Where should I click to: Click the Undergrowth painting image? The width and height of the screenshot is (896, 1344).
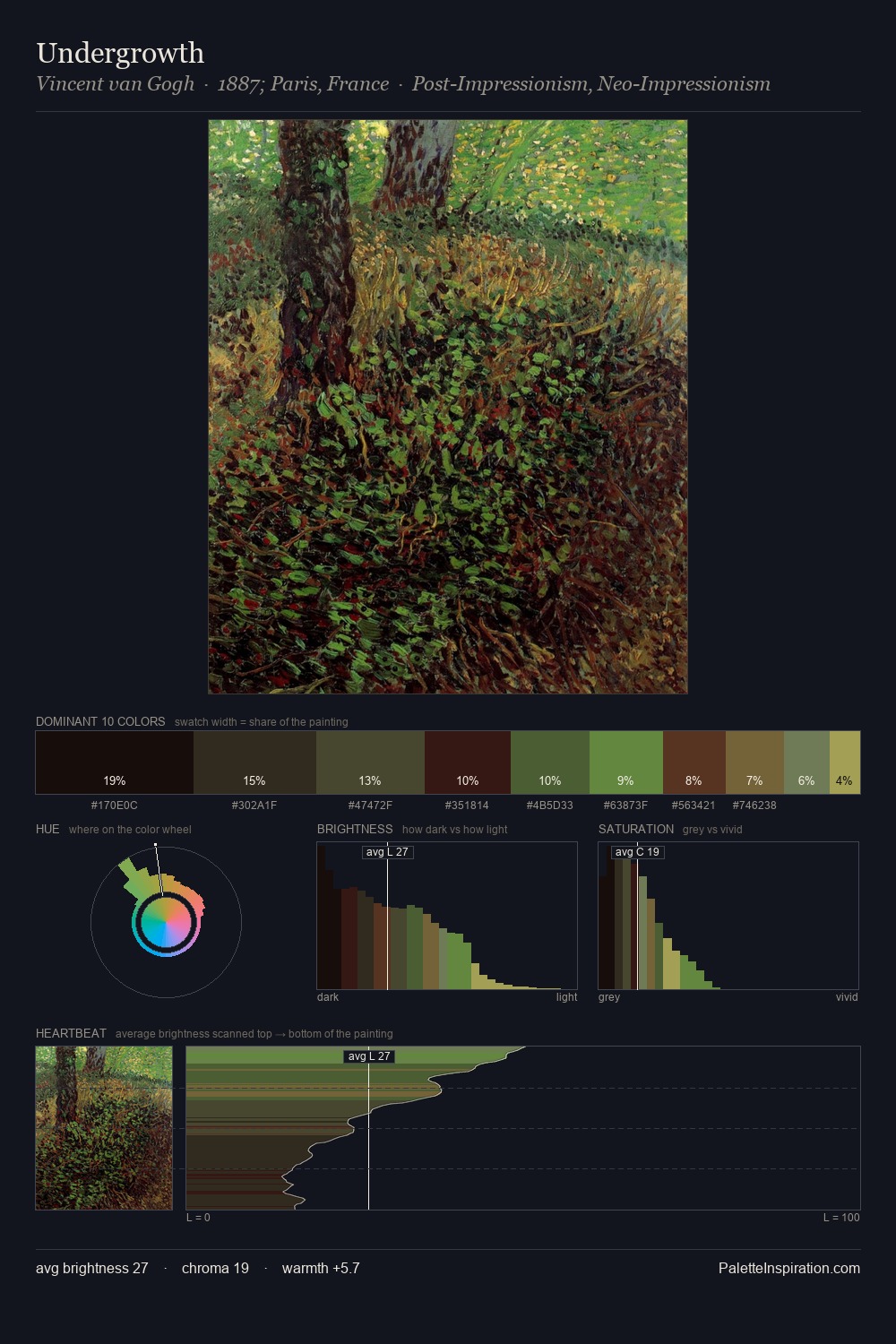(448, 407)
